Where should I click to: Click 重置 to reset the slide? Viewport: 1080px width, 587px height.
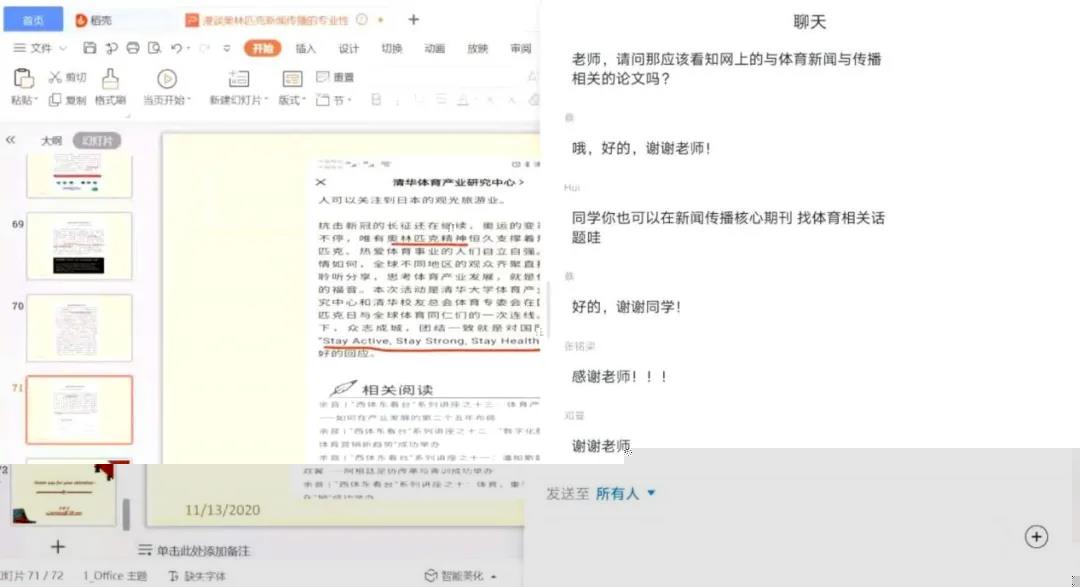click(x=335, y=77)
